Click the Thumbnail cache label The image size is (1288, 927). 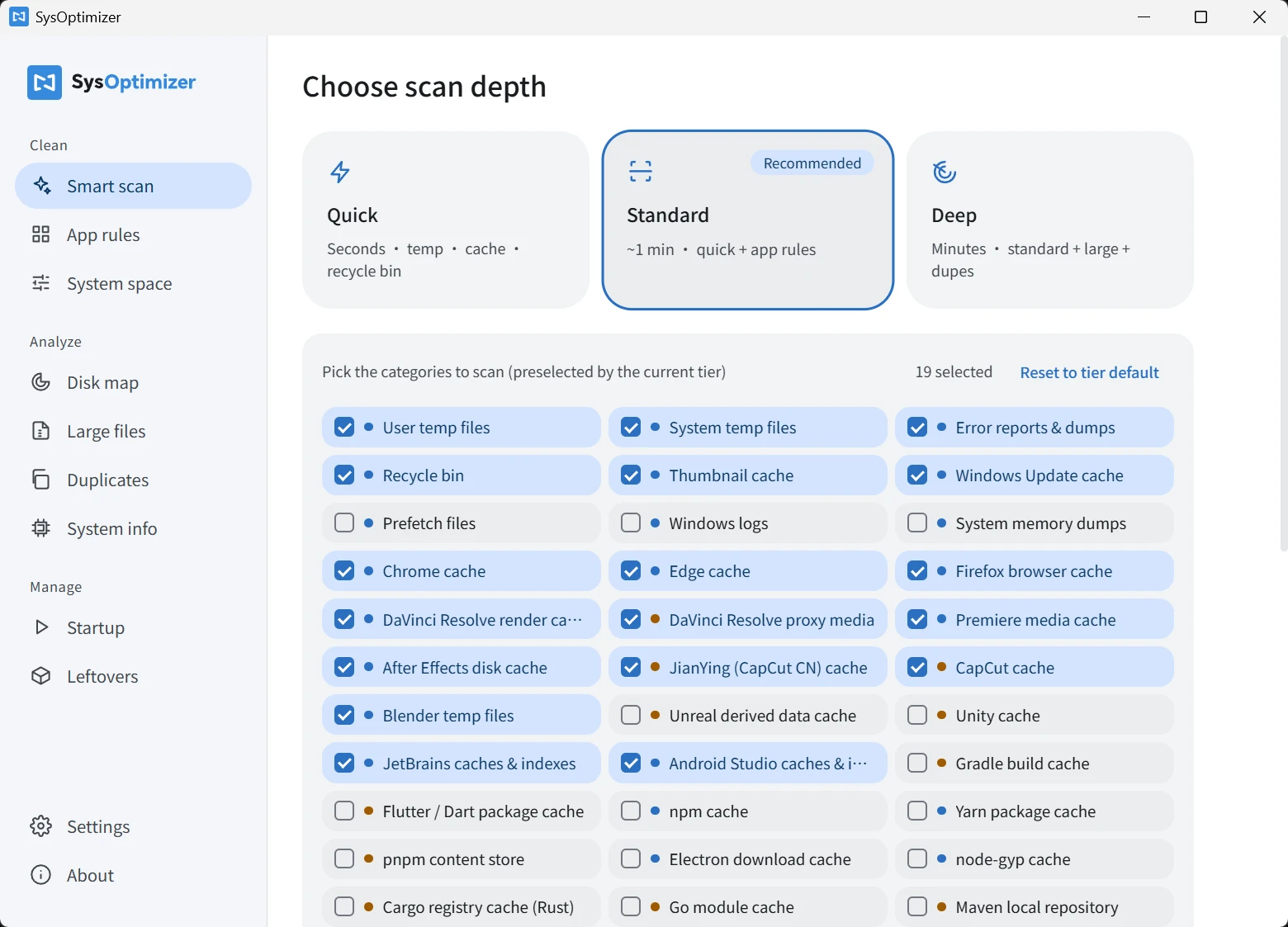731,475
